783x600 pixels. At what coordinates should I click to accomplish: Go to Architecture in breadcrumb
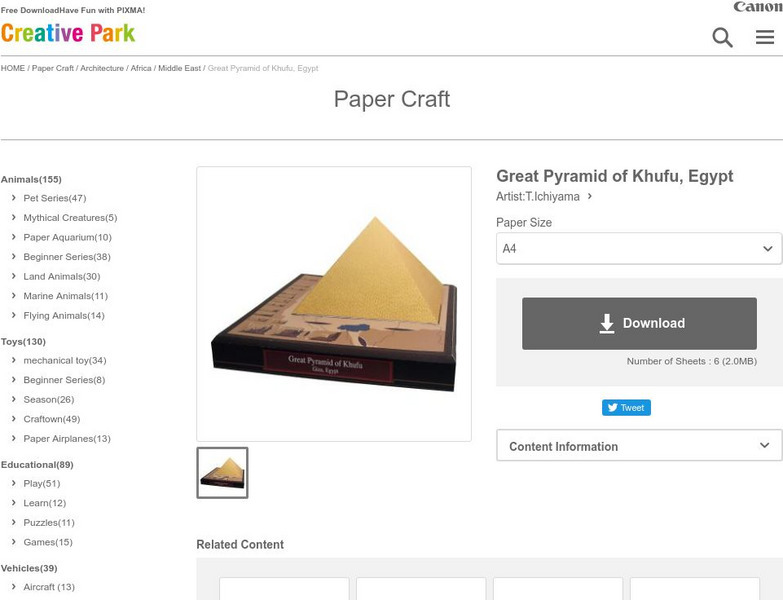point(102,68)
